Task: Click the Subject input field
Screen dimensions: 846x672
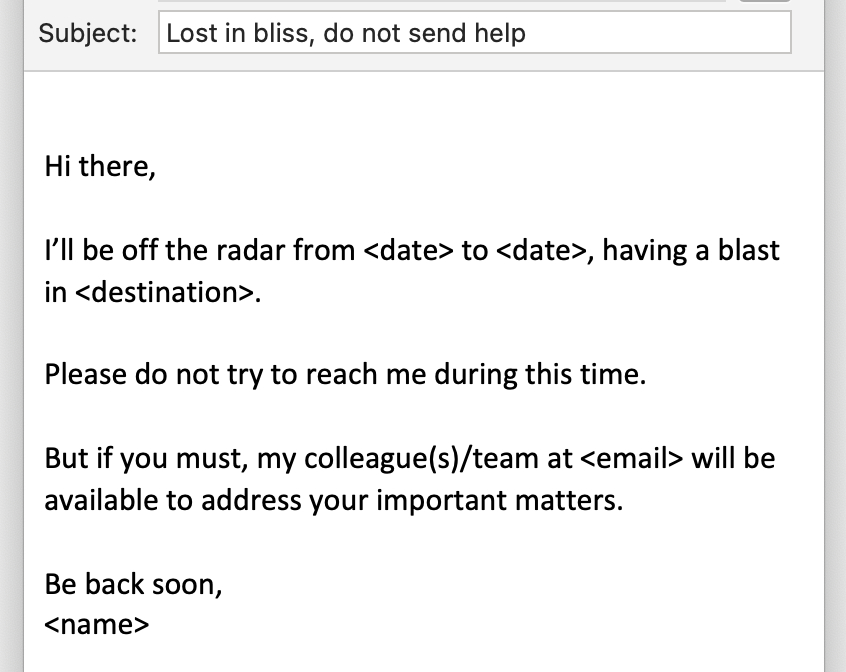Action: coord(474,33)
